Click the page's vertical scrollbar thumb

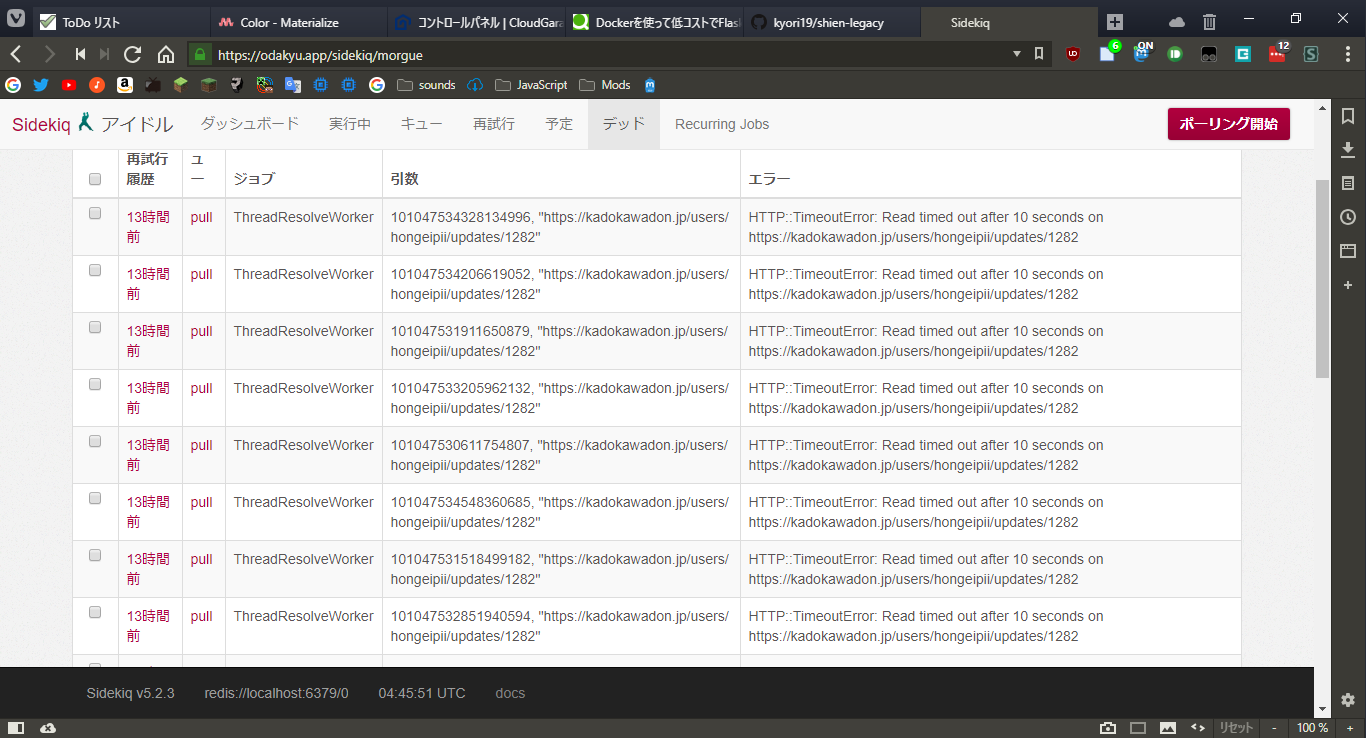(x=1322, y=278)
